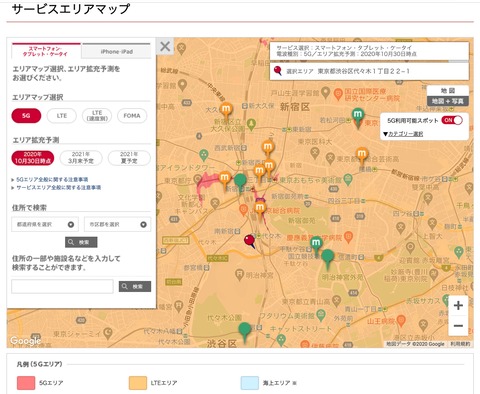Screen dimensions: 480x394
Task: Select the LTE (速度別) map option
Action: click(97, 116)
